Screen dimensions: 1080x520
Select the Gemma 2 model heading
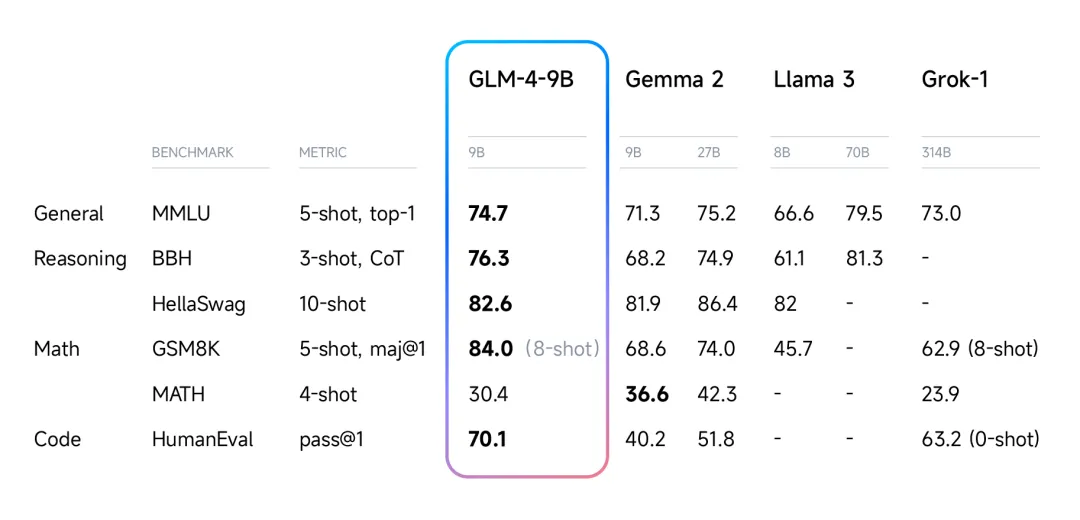click(x=674, y=80)
